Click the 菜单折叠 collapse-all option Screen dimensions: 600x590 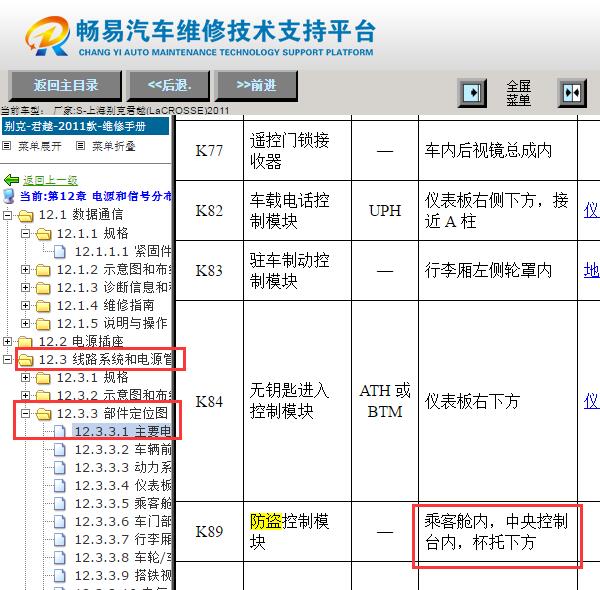tap(114, 146)
